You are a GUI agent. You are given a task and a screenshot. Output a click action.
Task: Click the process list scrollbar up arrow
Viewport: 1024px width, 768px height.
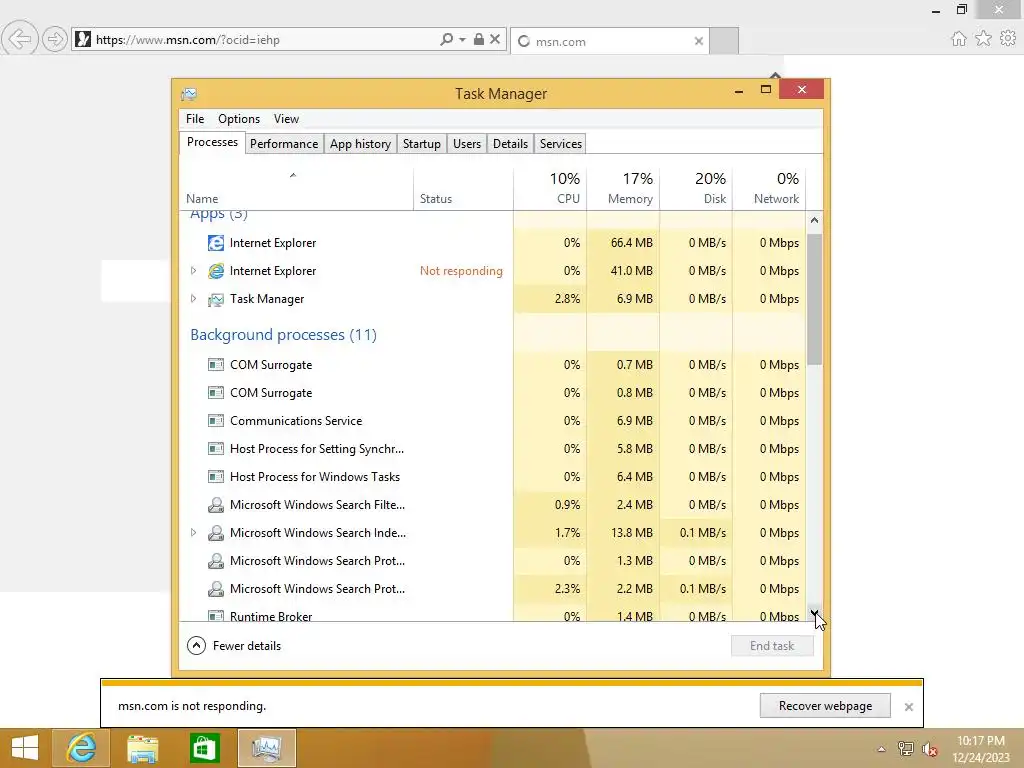click(x=814, y=220)
